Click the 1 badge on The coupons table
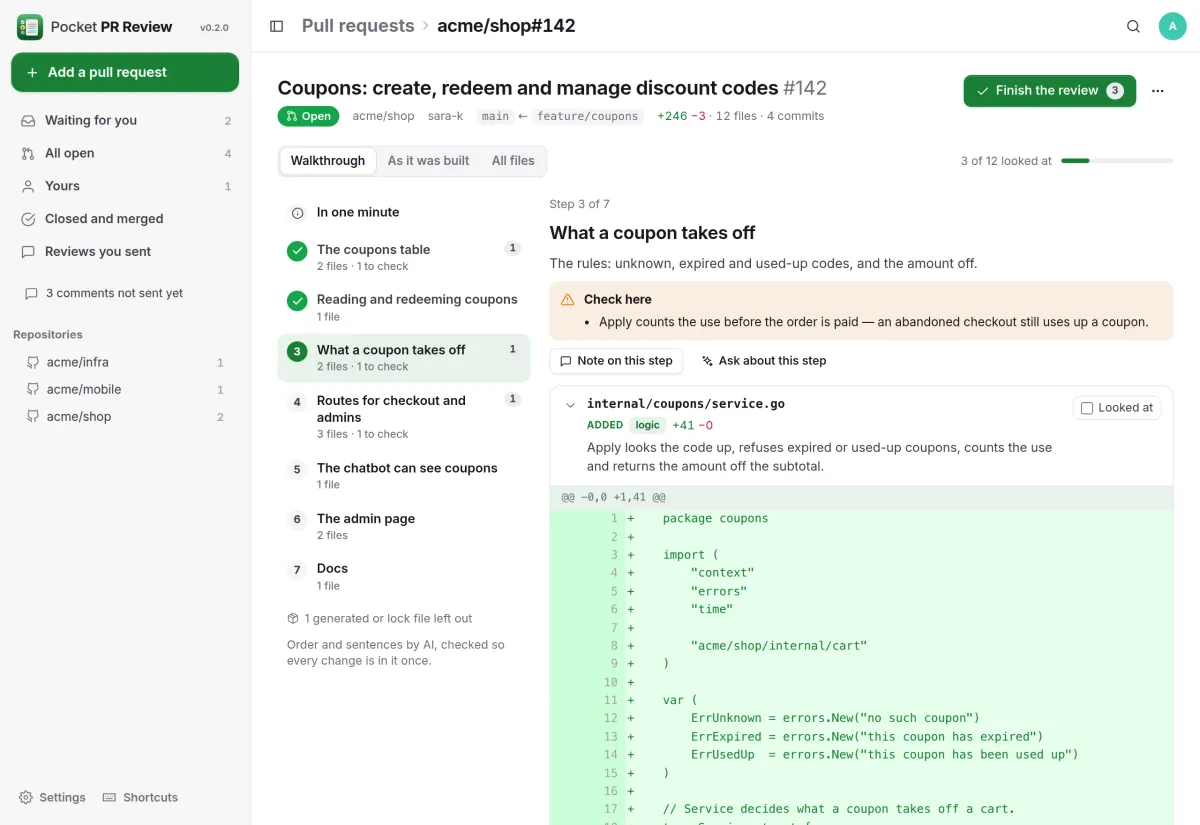Viewport: 1200px width, 825px height. (x=513, y=249)
